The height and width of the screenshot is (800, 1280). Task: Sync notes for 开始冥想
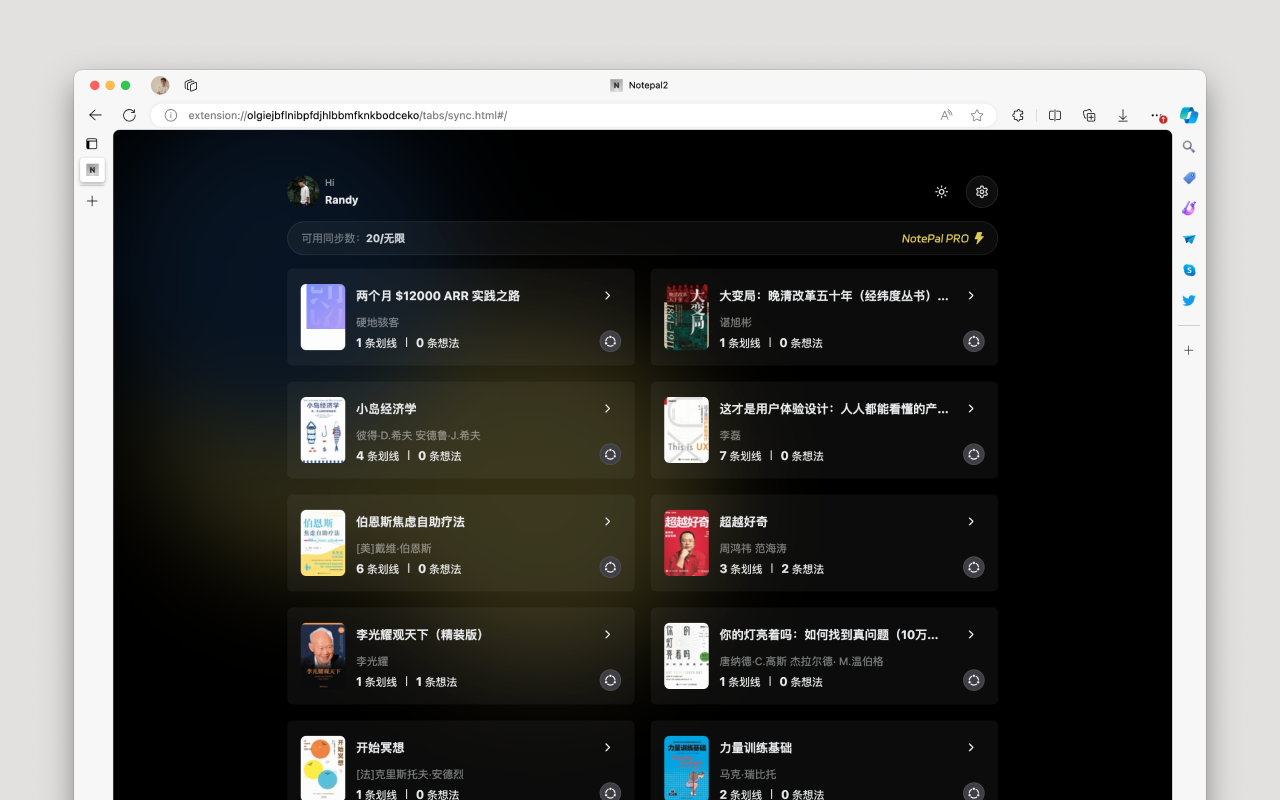coord(610,793)
